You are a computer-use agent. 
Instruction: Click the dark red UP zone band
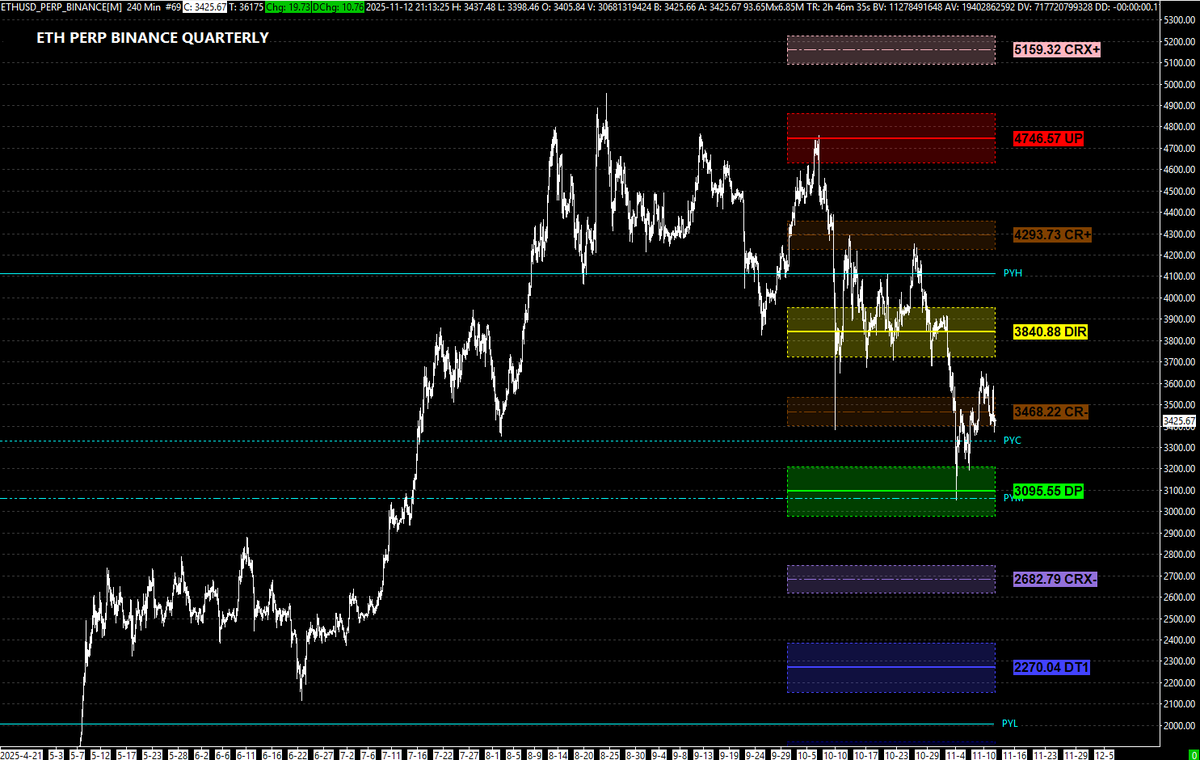tap(891, 138)
